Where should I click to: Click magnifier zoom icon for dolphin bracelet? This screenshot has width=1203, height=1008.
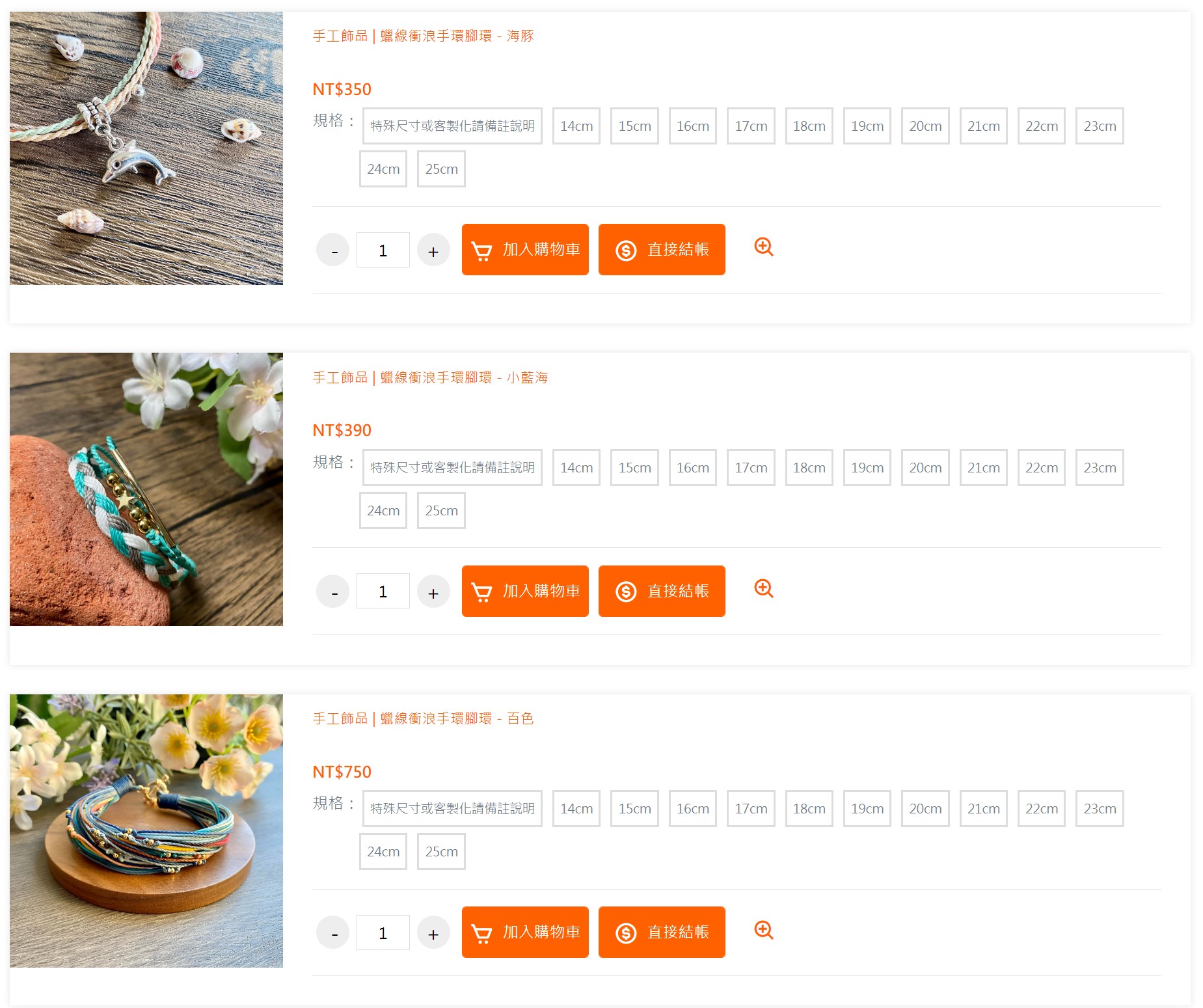[763, 247]
